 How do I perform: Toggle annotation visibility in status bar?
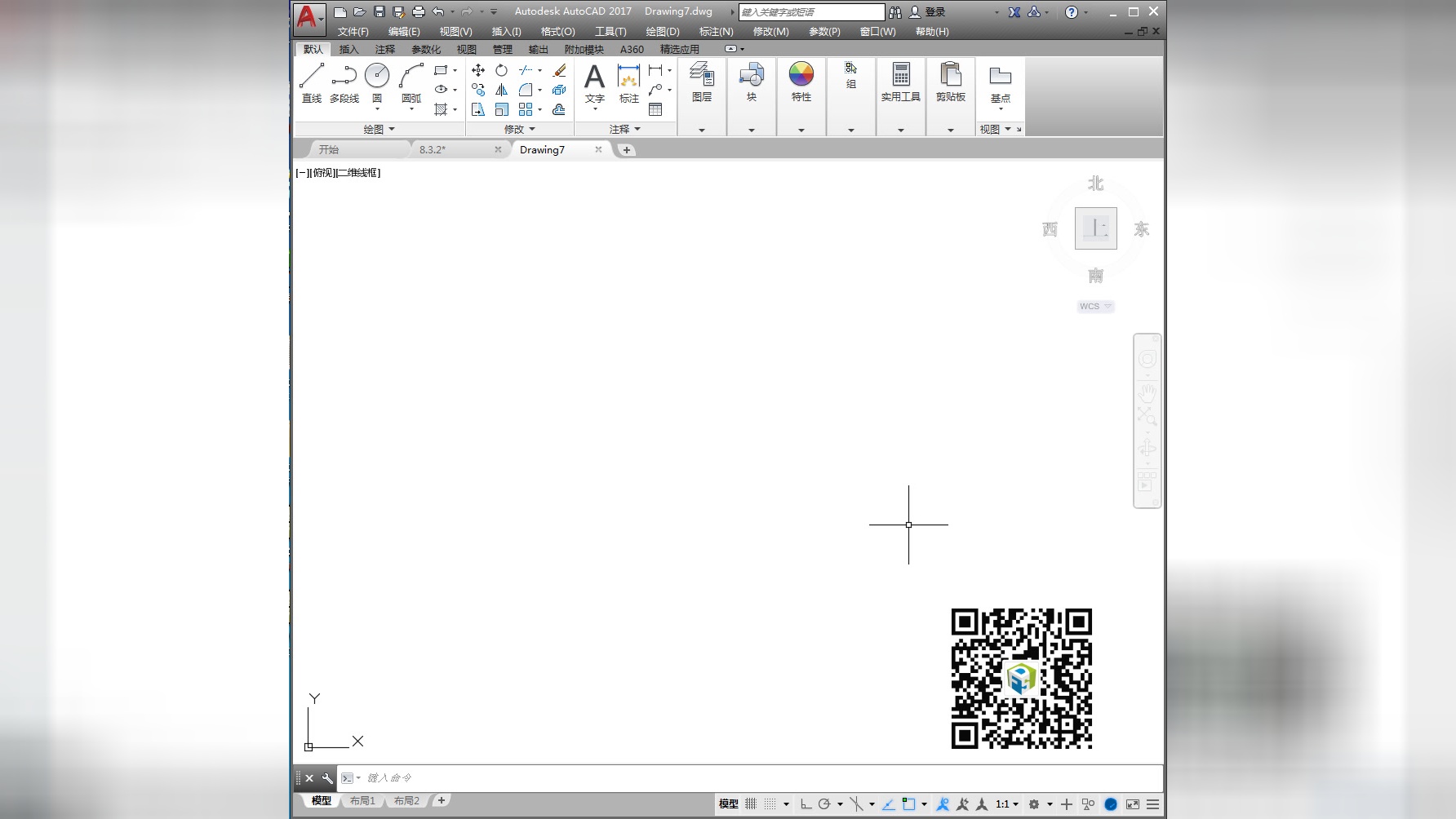[943, 804]
